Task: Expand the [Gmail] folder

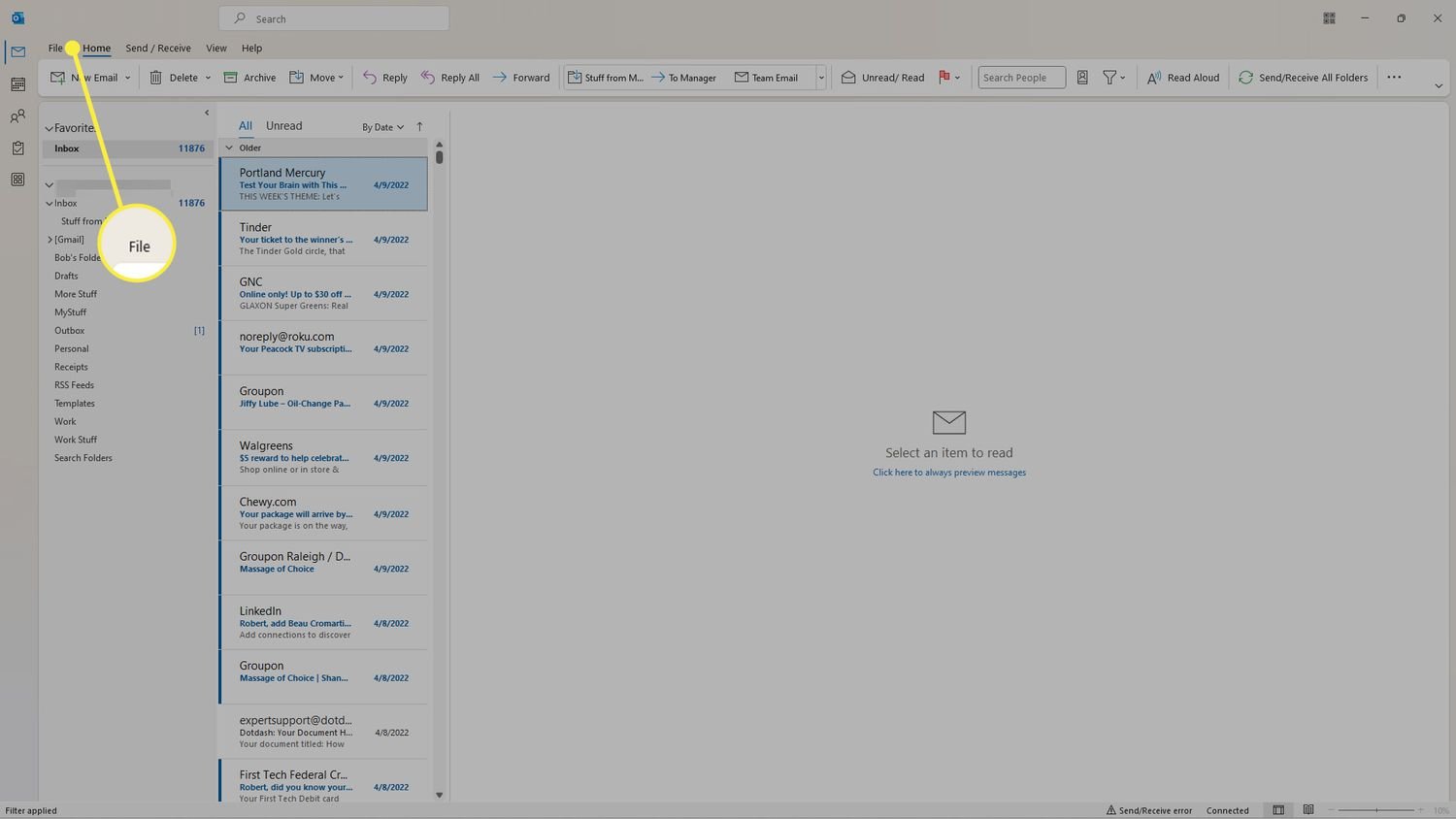Action: (x=50, y=240)
